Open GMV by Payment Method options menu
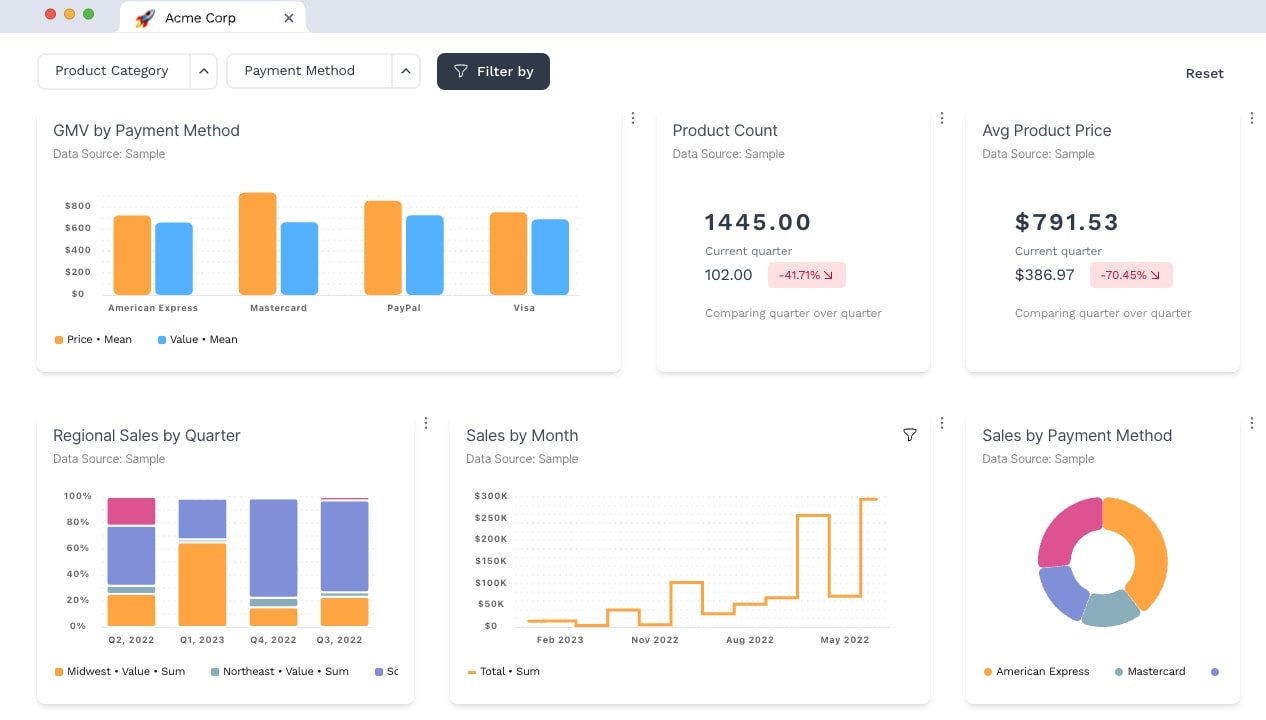 [632, 118]
